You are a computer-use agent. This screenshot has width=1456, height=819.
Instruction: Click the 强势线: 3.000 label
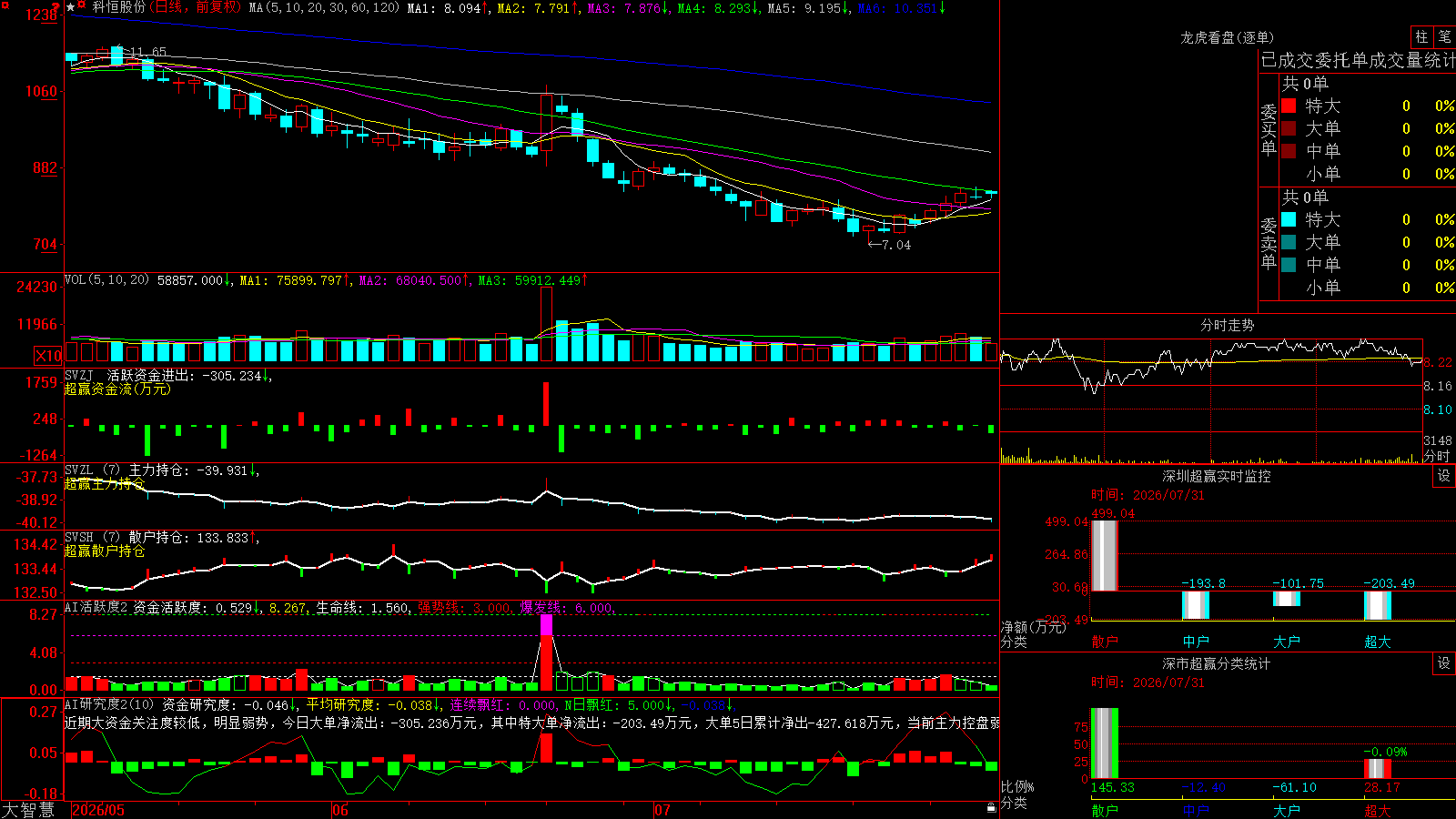466,607
